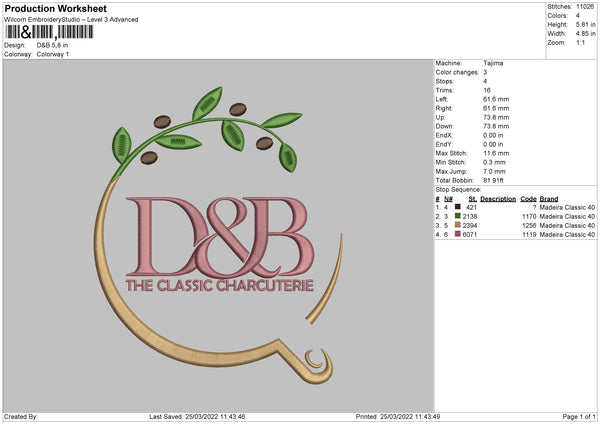Click the stitch count 2394 in stop 3

click(470, 225)
